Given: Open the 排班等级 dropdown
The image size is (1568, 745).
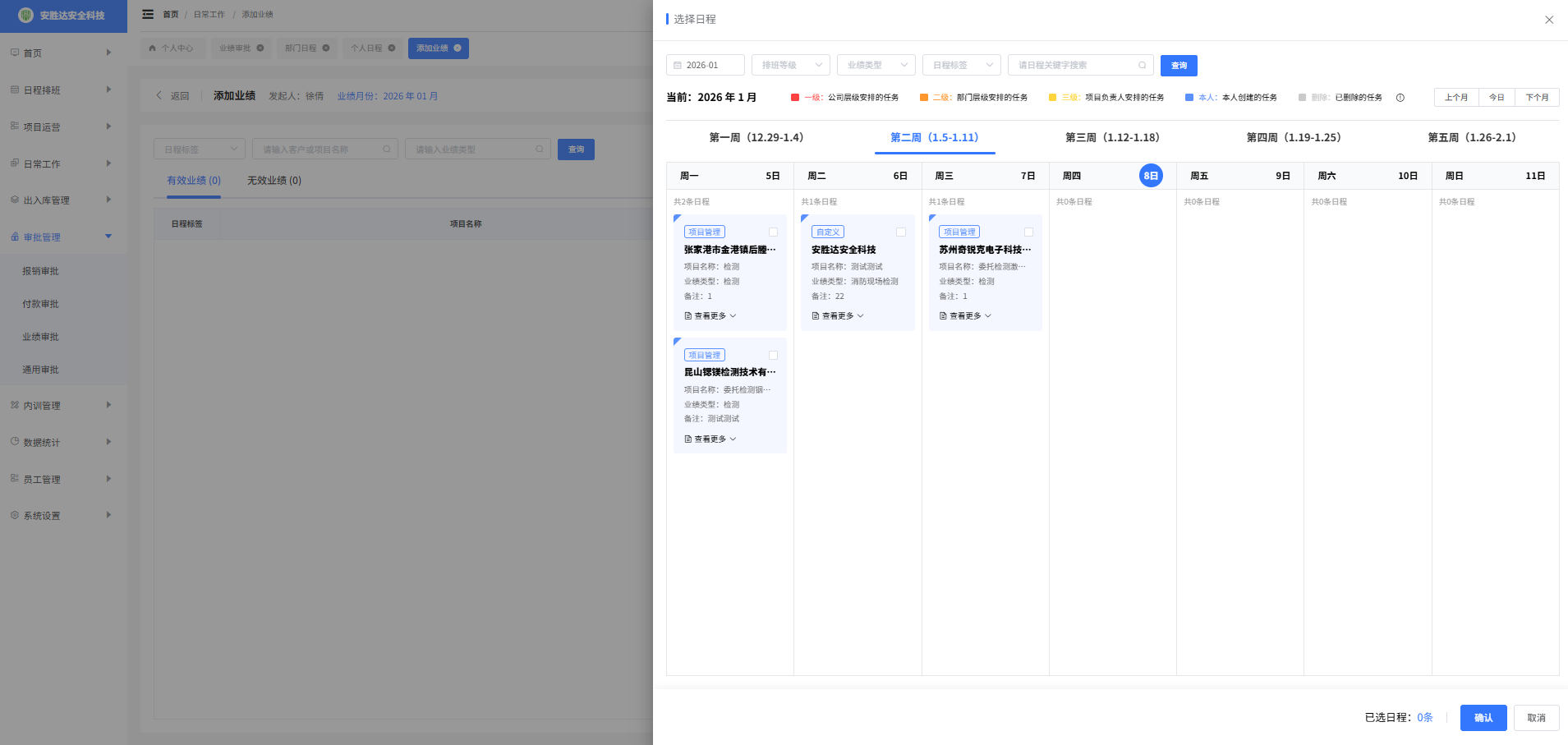Looking at the screenshot, I should [790, 66].
